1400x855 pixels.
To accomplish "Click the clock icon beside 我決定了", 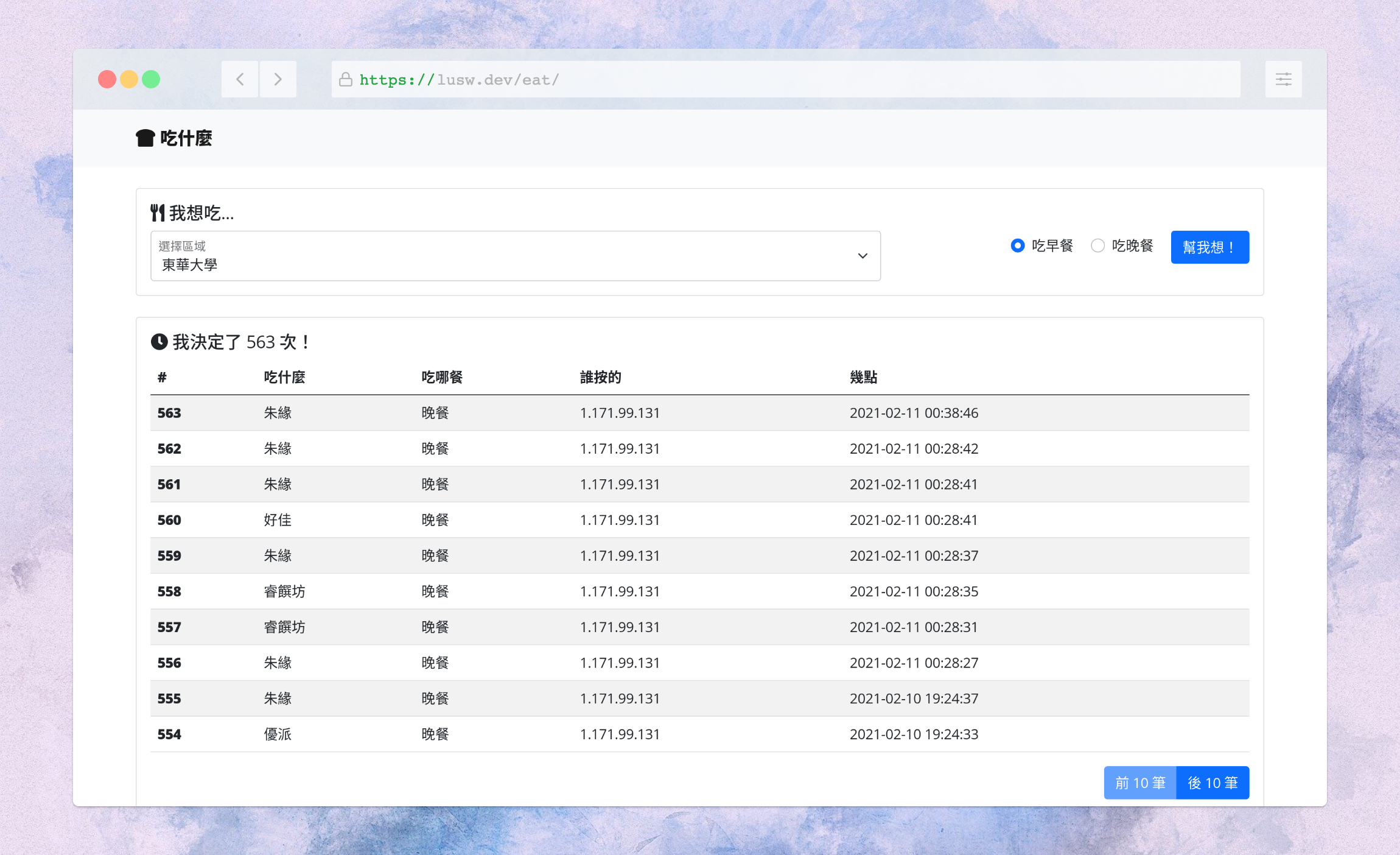I will pyautogui.click(x=159, y=342).
